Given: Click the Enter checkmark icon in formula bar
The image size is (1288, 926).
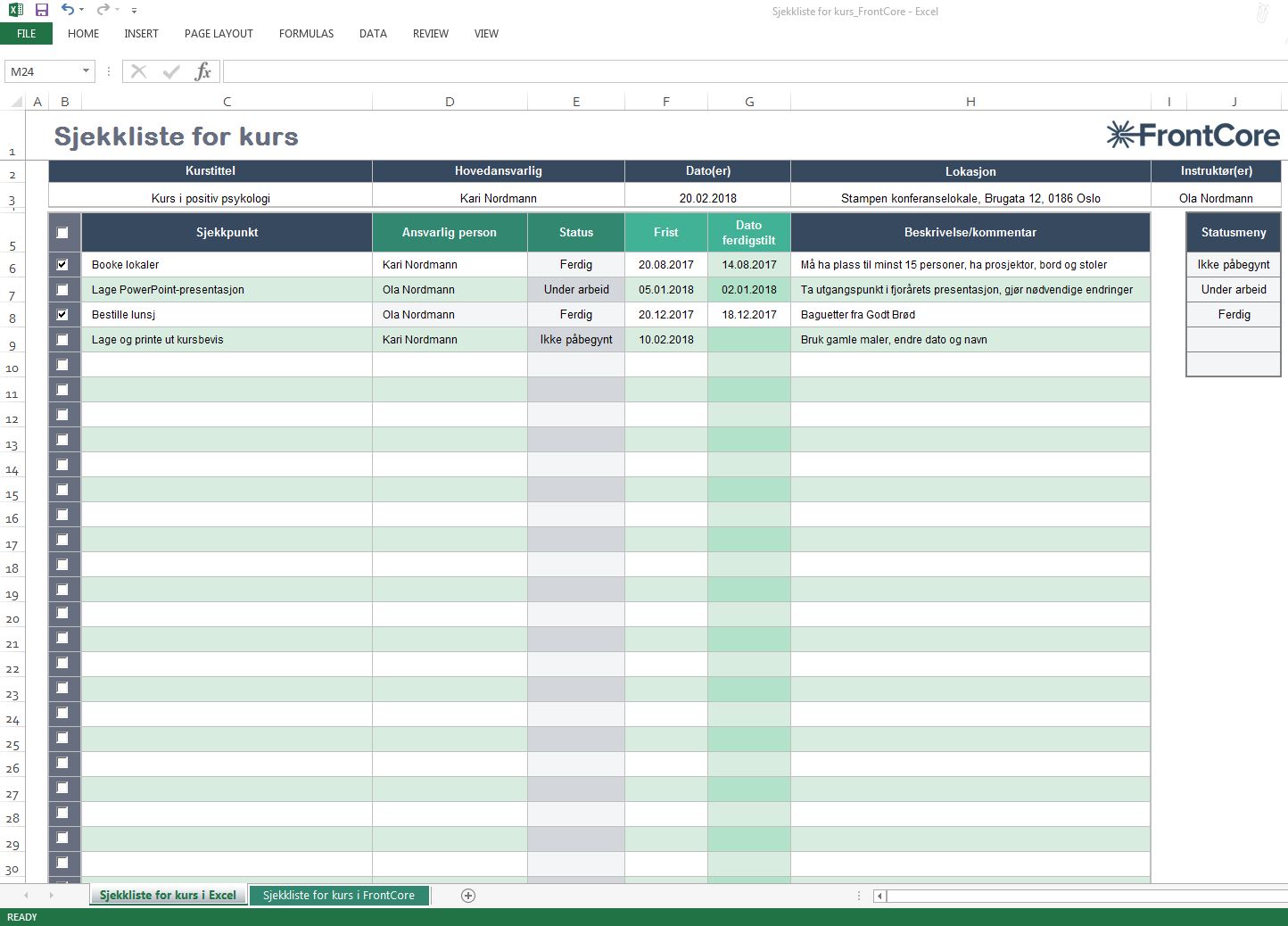Looking at the screenshot, I should click(x=171, y=71).
